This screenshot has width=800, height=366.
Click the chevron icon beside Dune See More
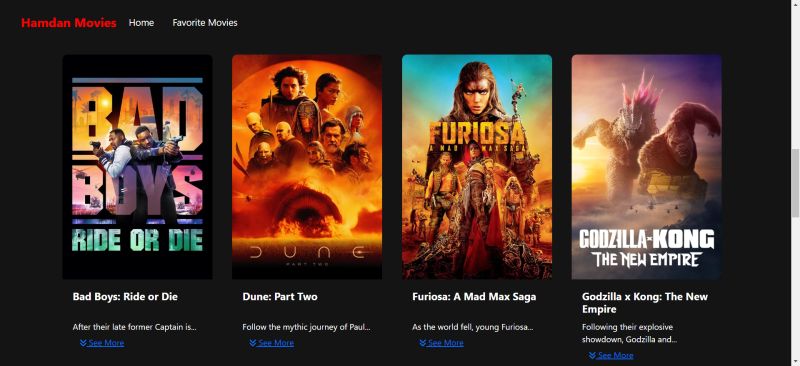point(253,343)
